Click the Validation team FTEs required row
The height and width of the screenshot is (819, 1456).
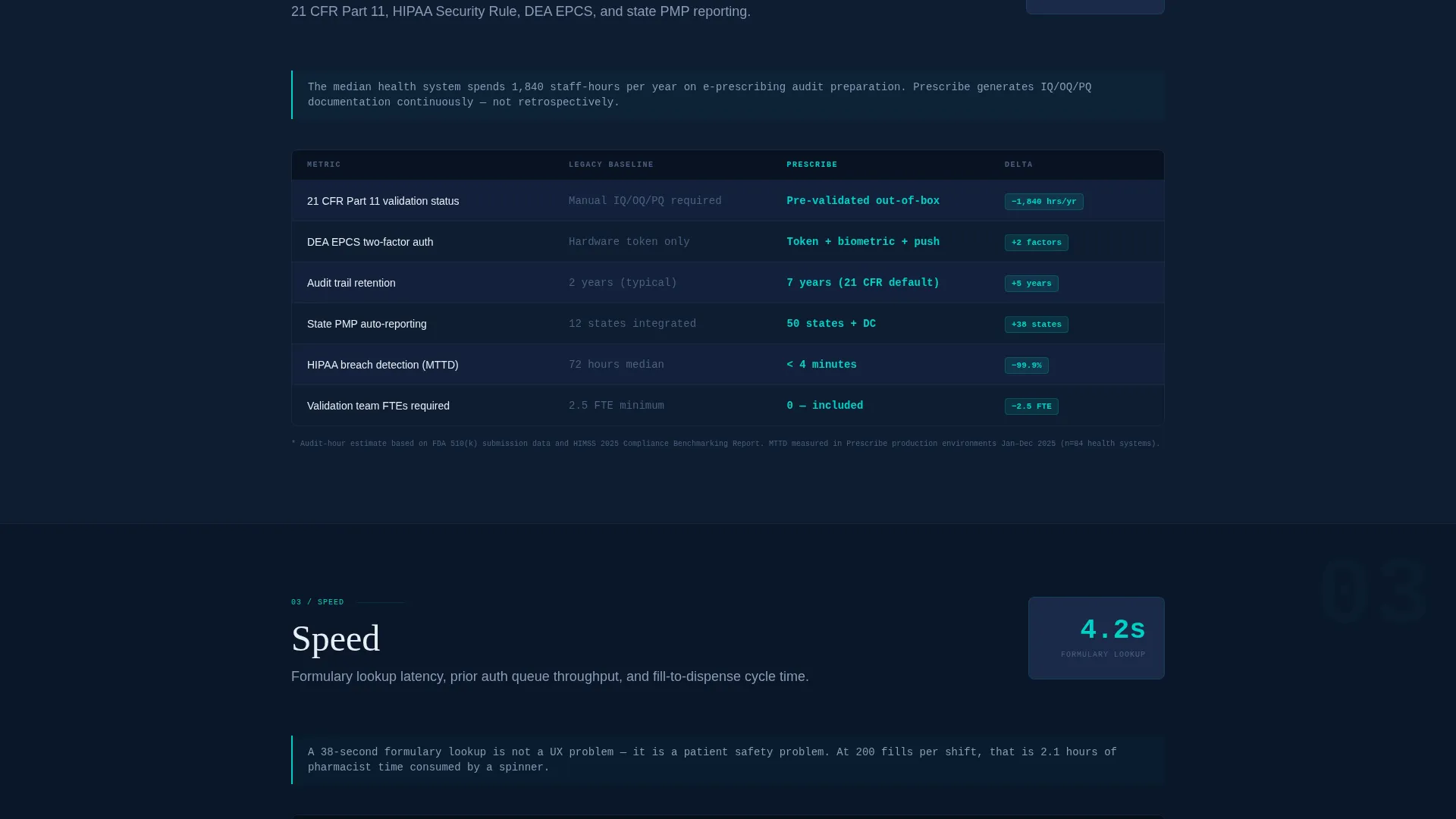pos(728,406)
